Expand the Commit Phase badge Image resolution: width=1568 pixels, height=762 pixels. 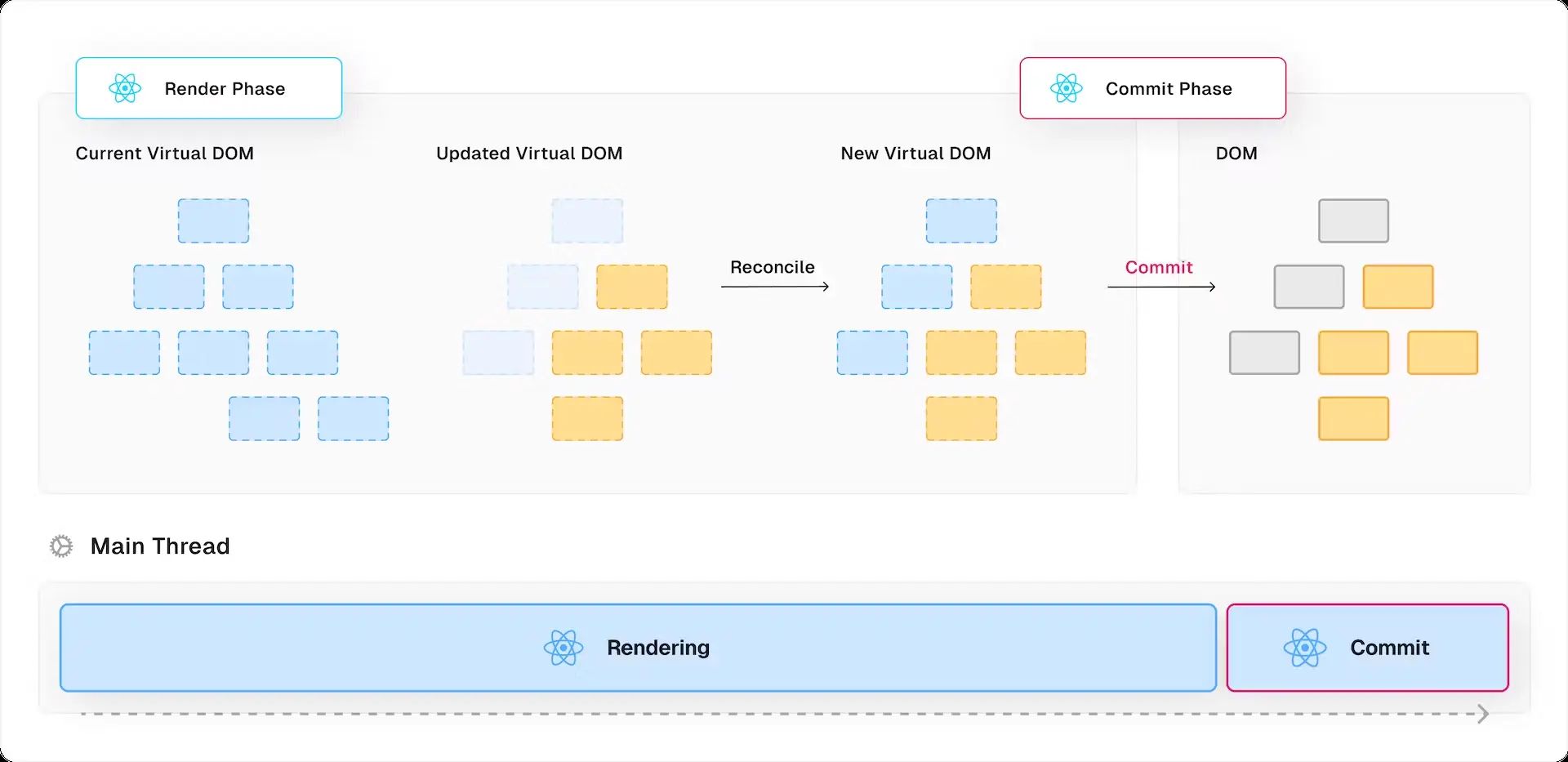coord(1152,88)
